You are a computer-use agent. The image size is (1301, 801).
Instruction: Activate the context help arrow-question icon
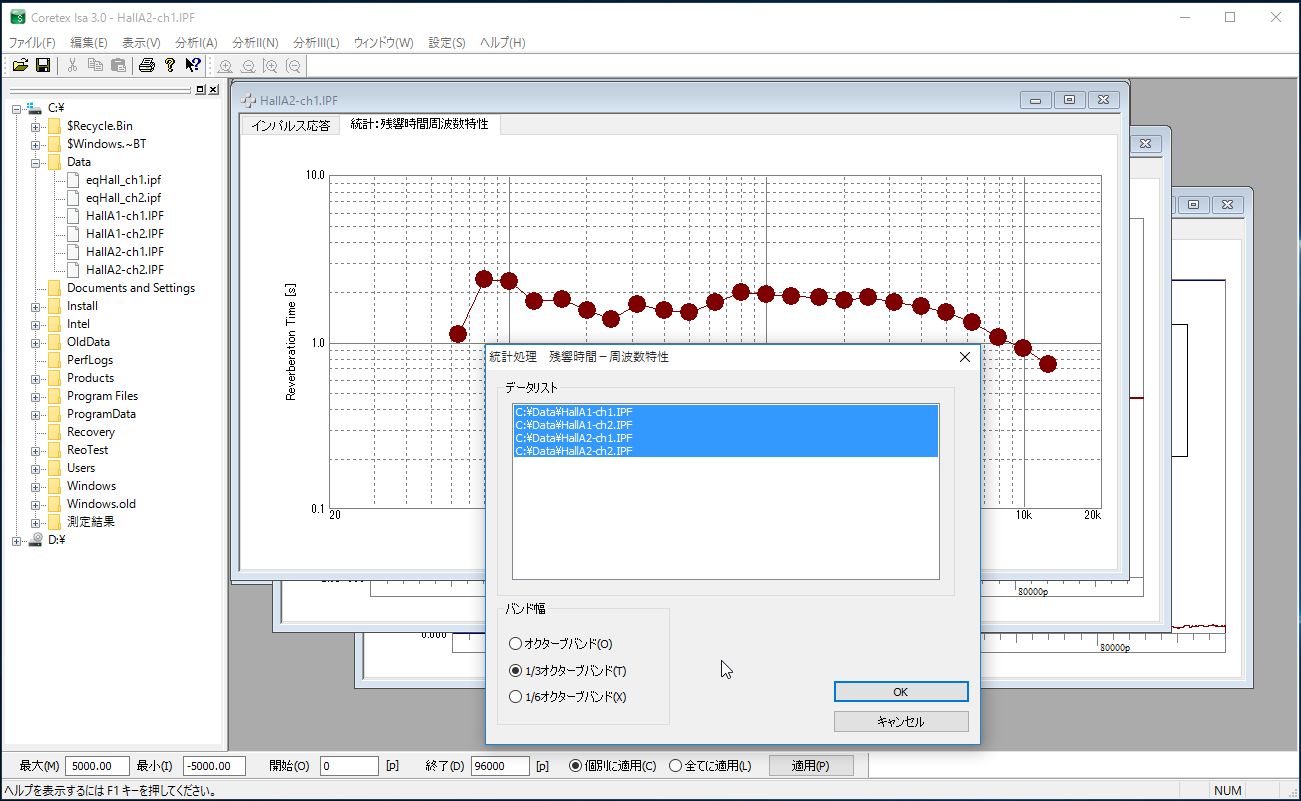click(x=193, y=66)
